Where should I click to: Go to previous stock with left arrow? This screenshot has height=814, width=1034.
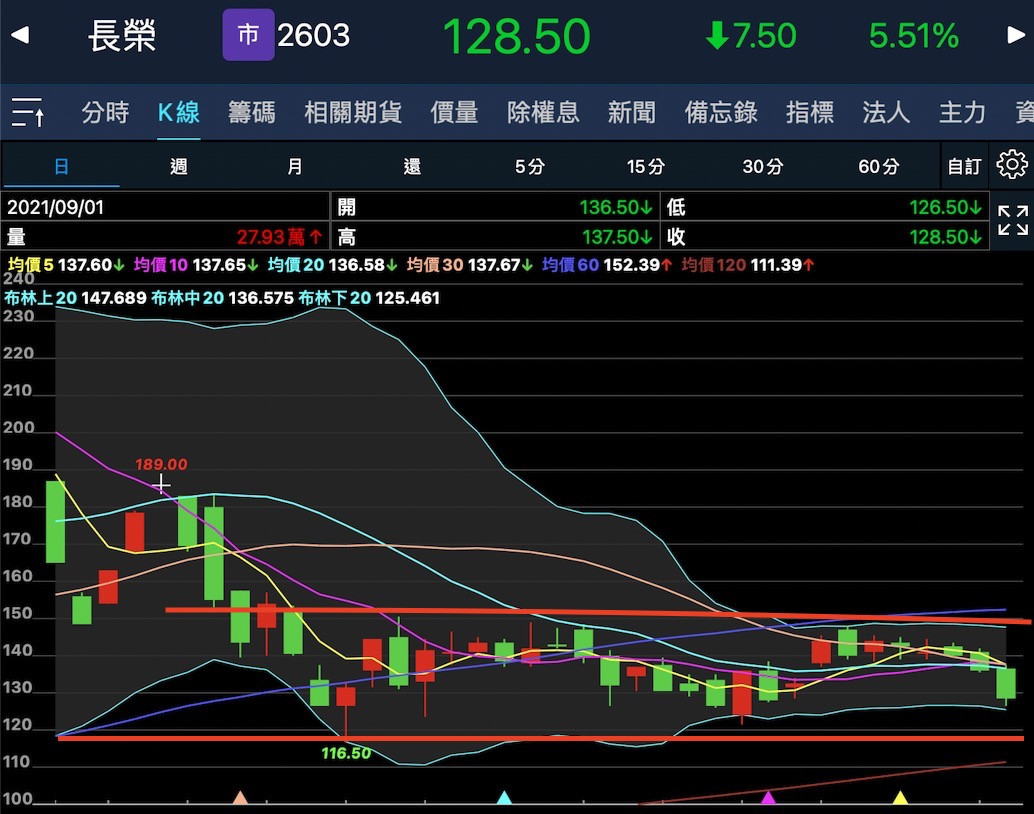pyautogui.click(x=19, y=36)
